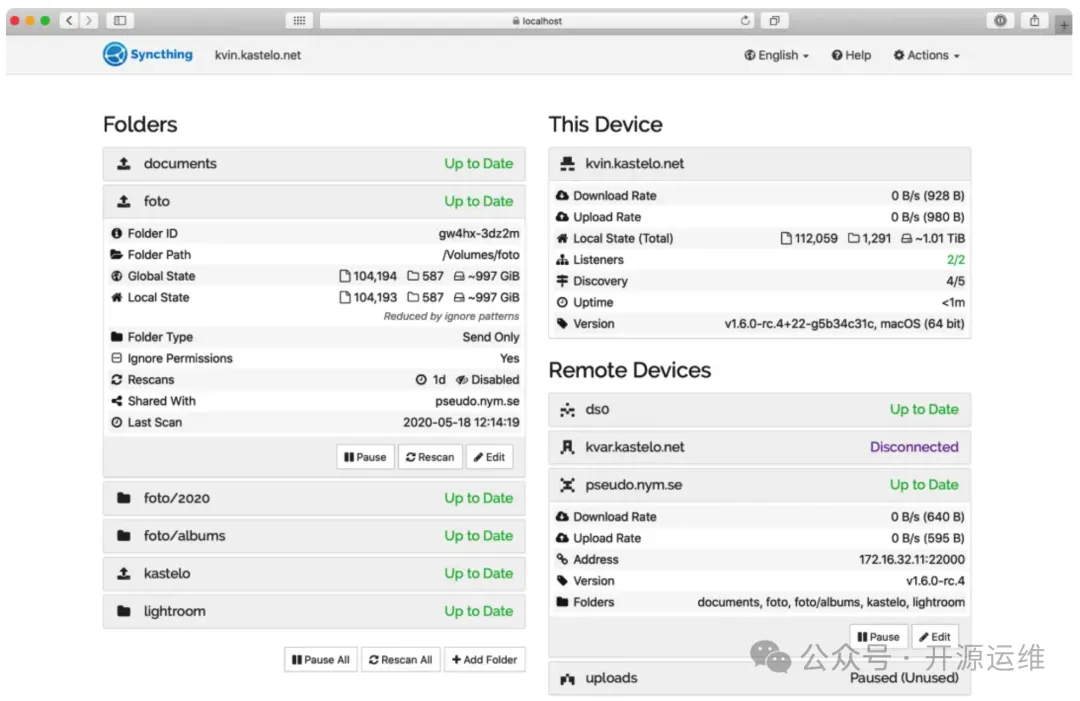Expand the kastelo folder panel
This screenshot has height=701, width=1080.
314,574
